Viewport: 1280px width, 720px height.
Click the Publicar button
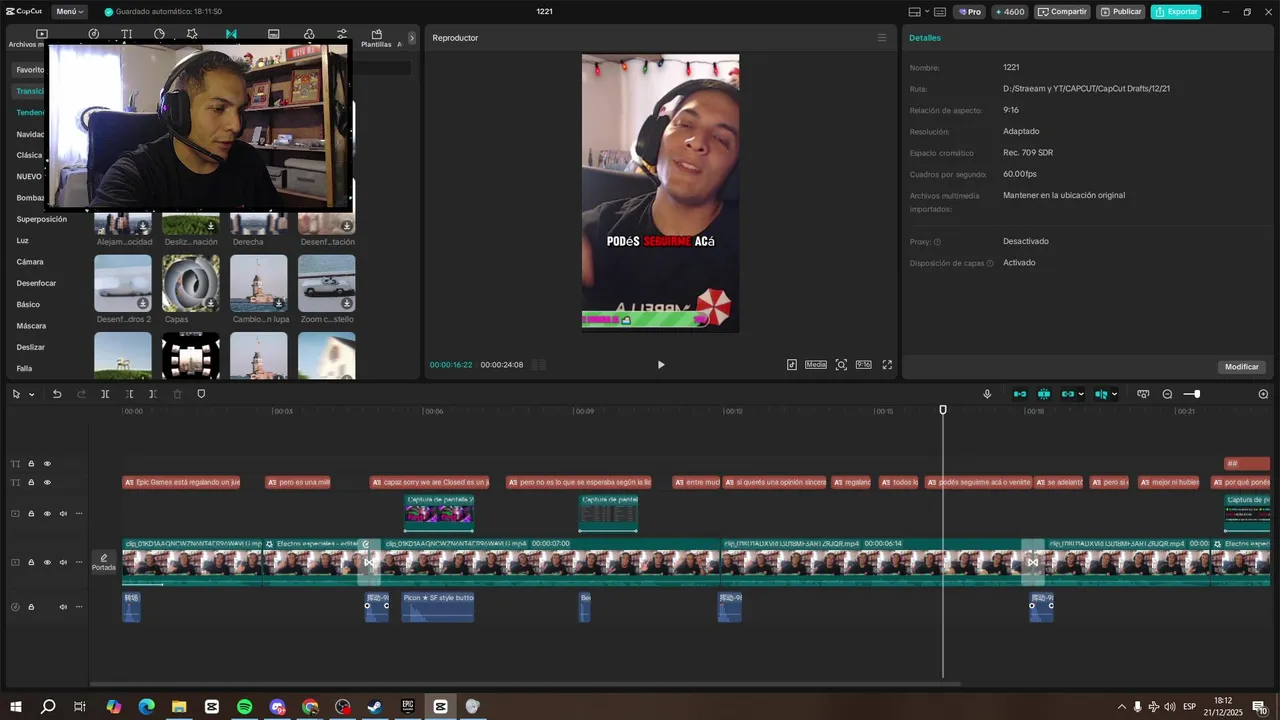(x=1121, y=12)
